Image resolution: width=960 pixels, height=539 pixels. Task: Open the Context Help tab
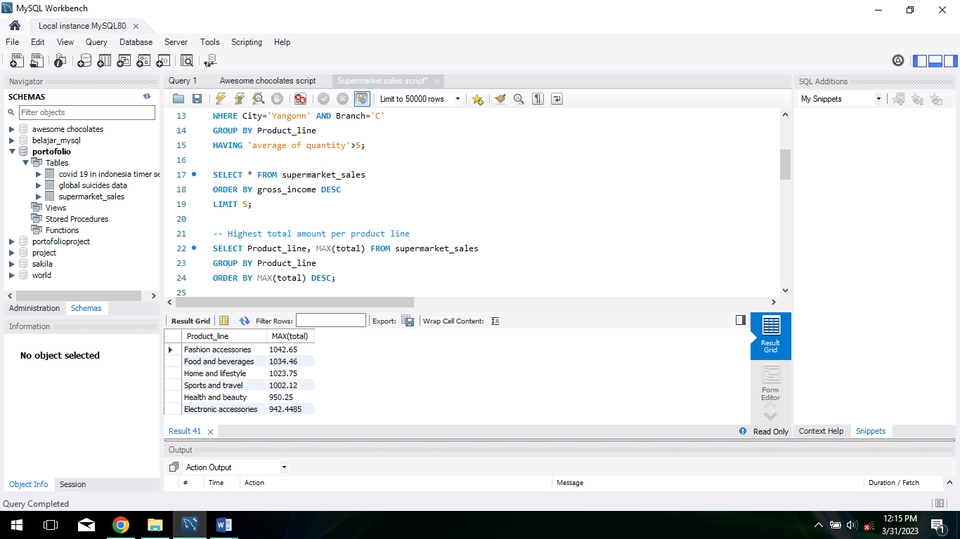(x=820, y=431)
